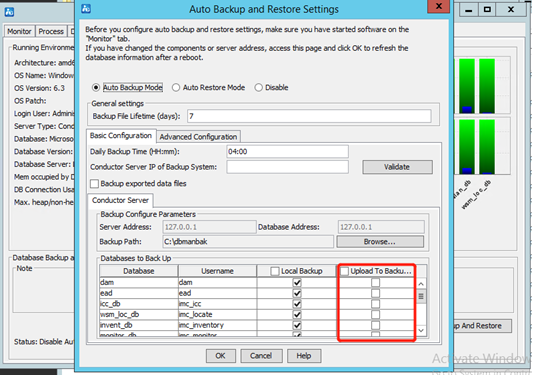The width and height of the screenshot is (533, 376).
Task: Click the imc_locate username cell
Action: point(217,314)
